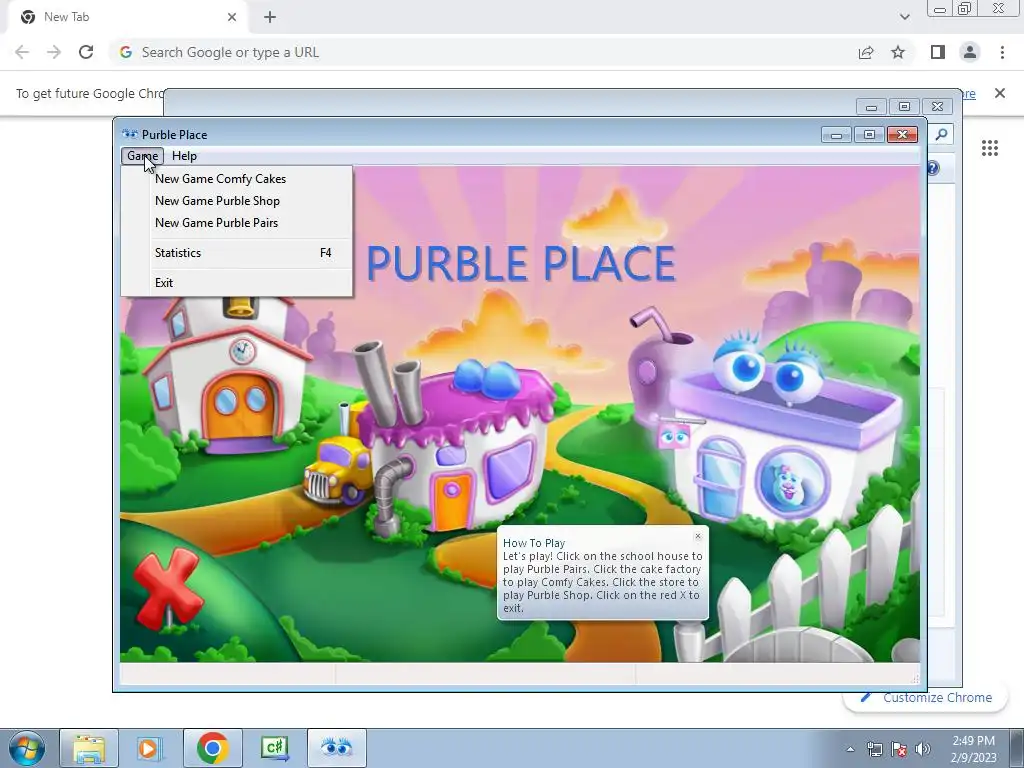Open the Game menu in Purble Place
This screenshot has height=768, width=1024.
pos(142,156)
